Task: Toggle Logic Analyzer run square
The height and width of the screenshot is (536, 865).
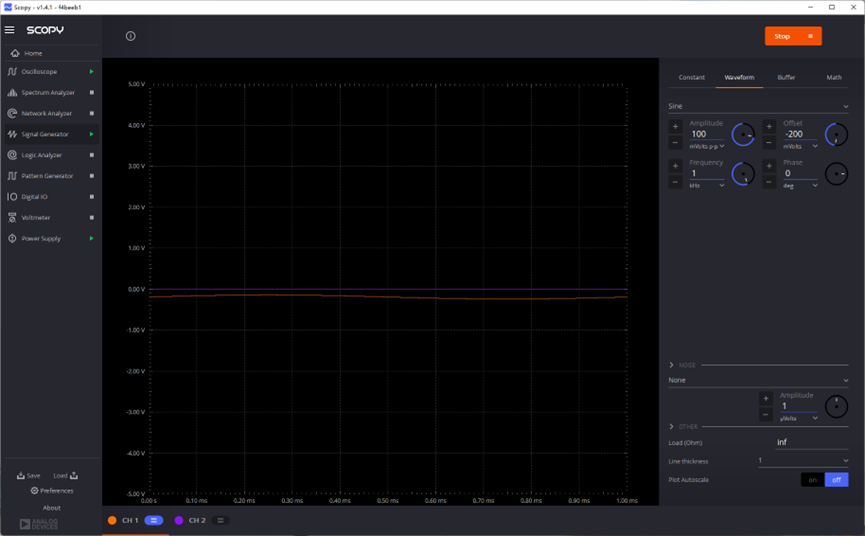Action: 92,155
